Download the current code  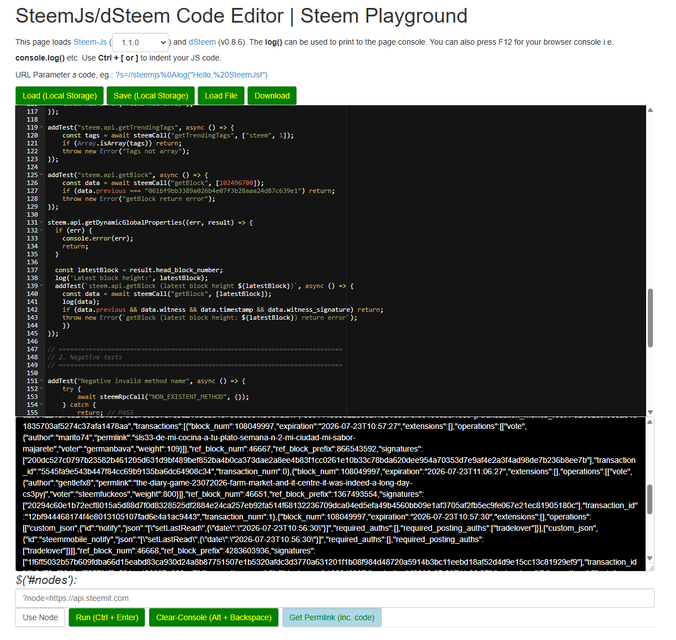click(x=272, y=96)
